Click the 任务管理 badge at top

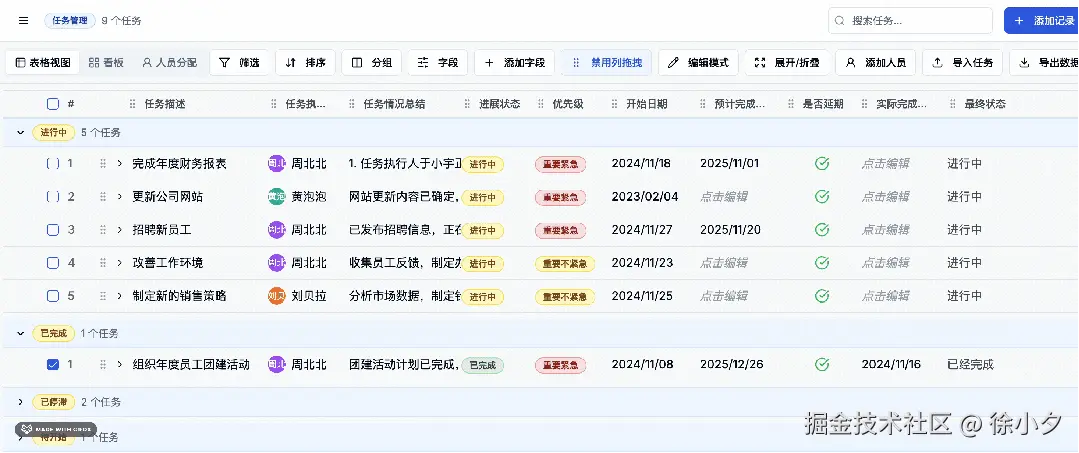coord(70,21)
